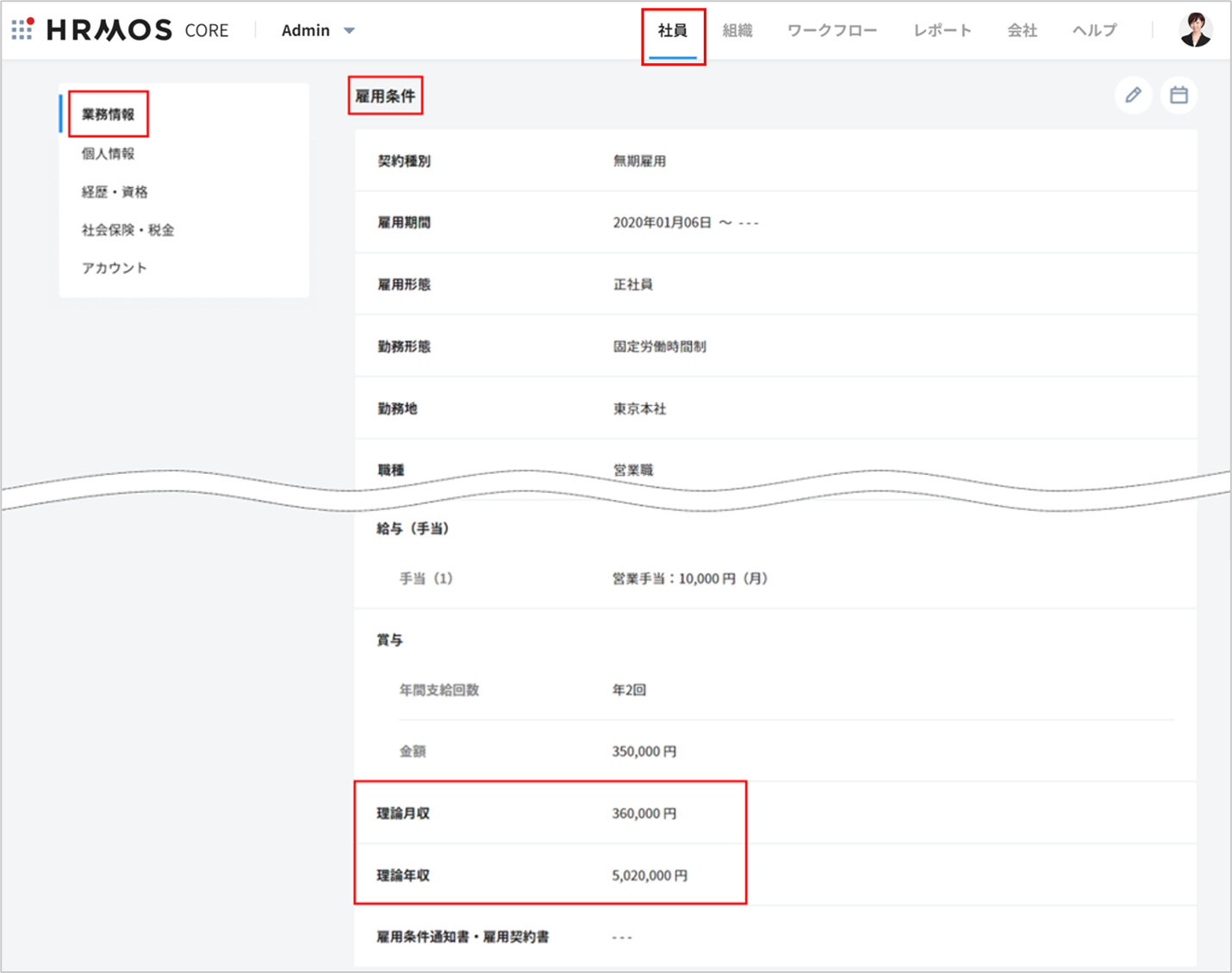Click the user profile avatar
The width and height of the screenshot is (1232, 973).
(x=1195, y=30)
